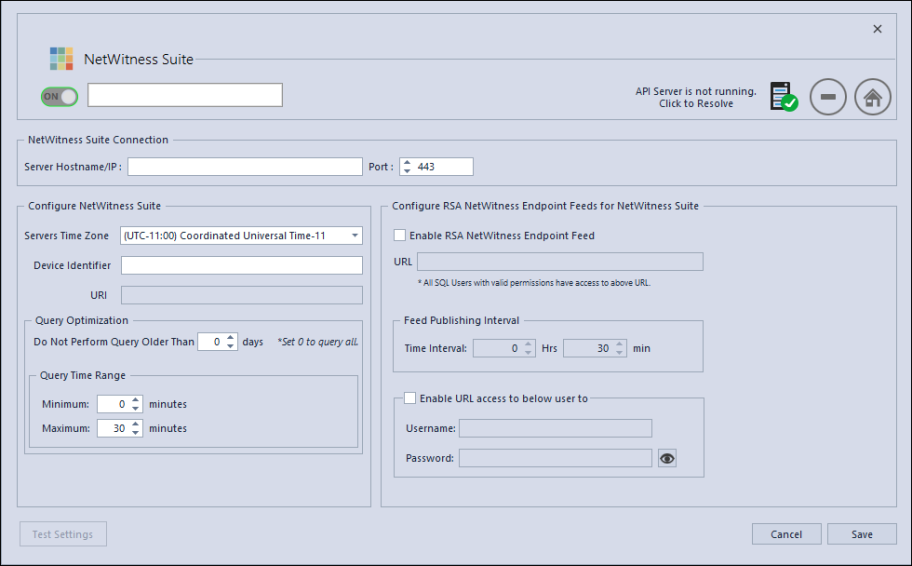This screenshot has width=912, height=566.
Task: Click the Test Settings button
Action: pyautogui.click(x=63, y=534)
